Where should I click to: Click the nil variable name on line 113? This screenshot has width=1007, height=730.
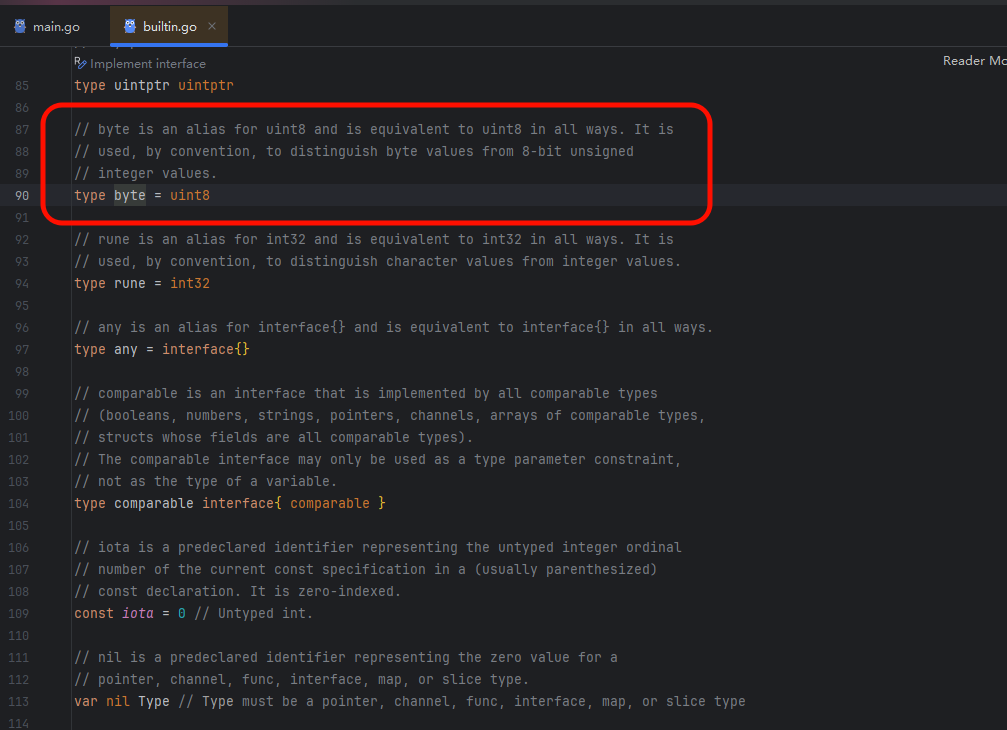click(x=118, y=701)
